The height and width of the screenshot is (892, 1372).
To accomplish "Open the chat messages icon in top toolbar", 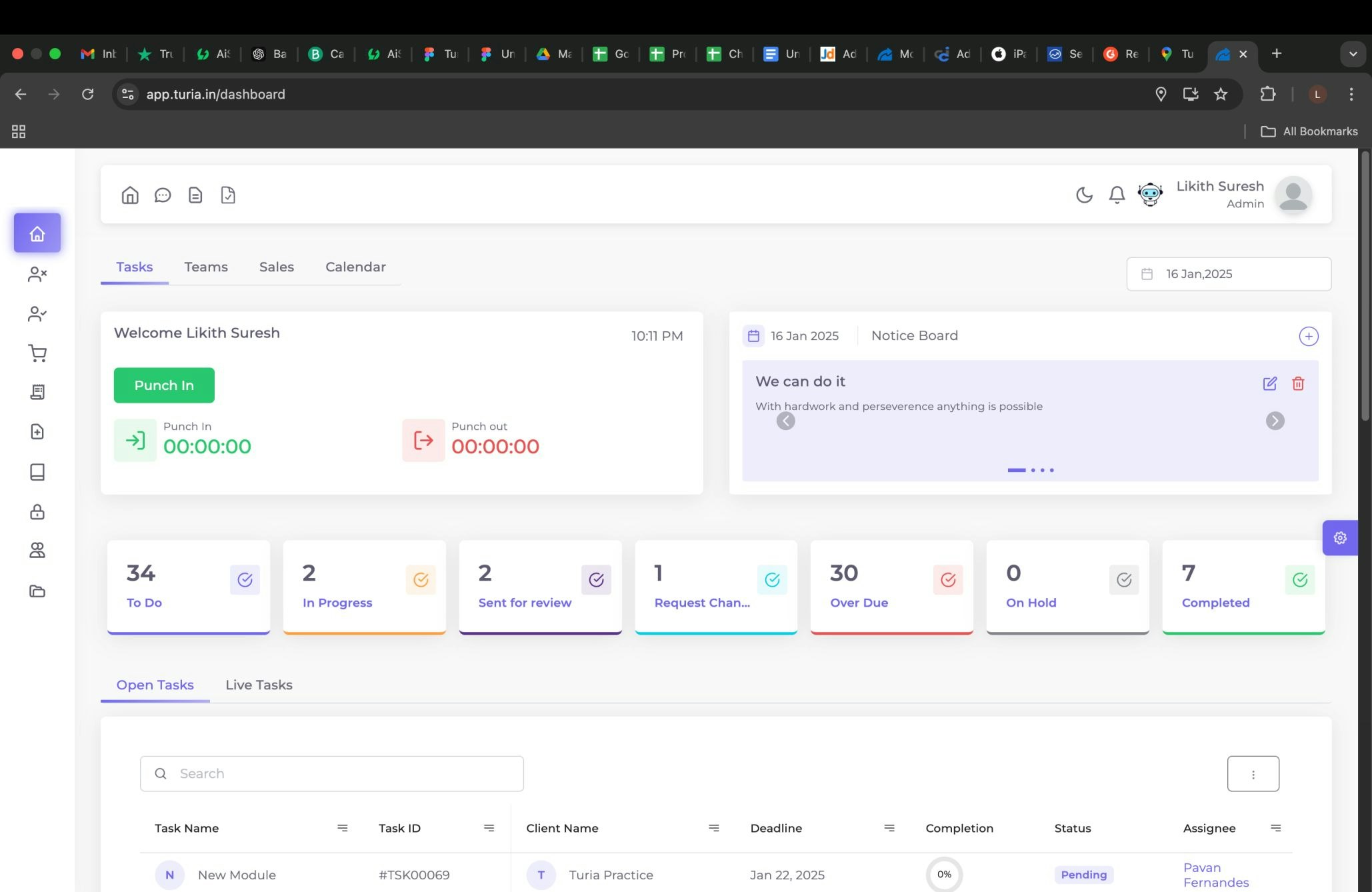I will (163, 195).
